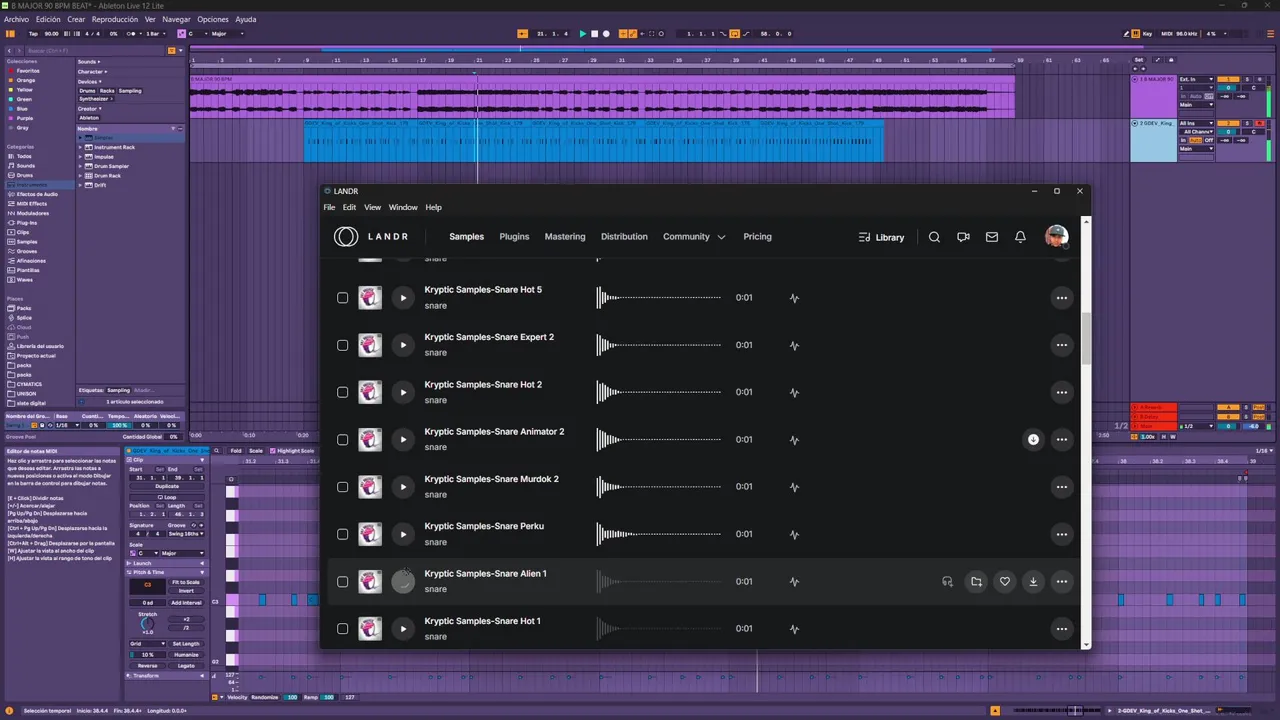This screenshot has height=720, width=1280.
Task: Open Ableton Reproducción menu
Action: [115, 19]
